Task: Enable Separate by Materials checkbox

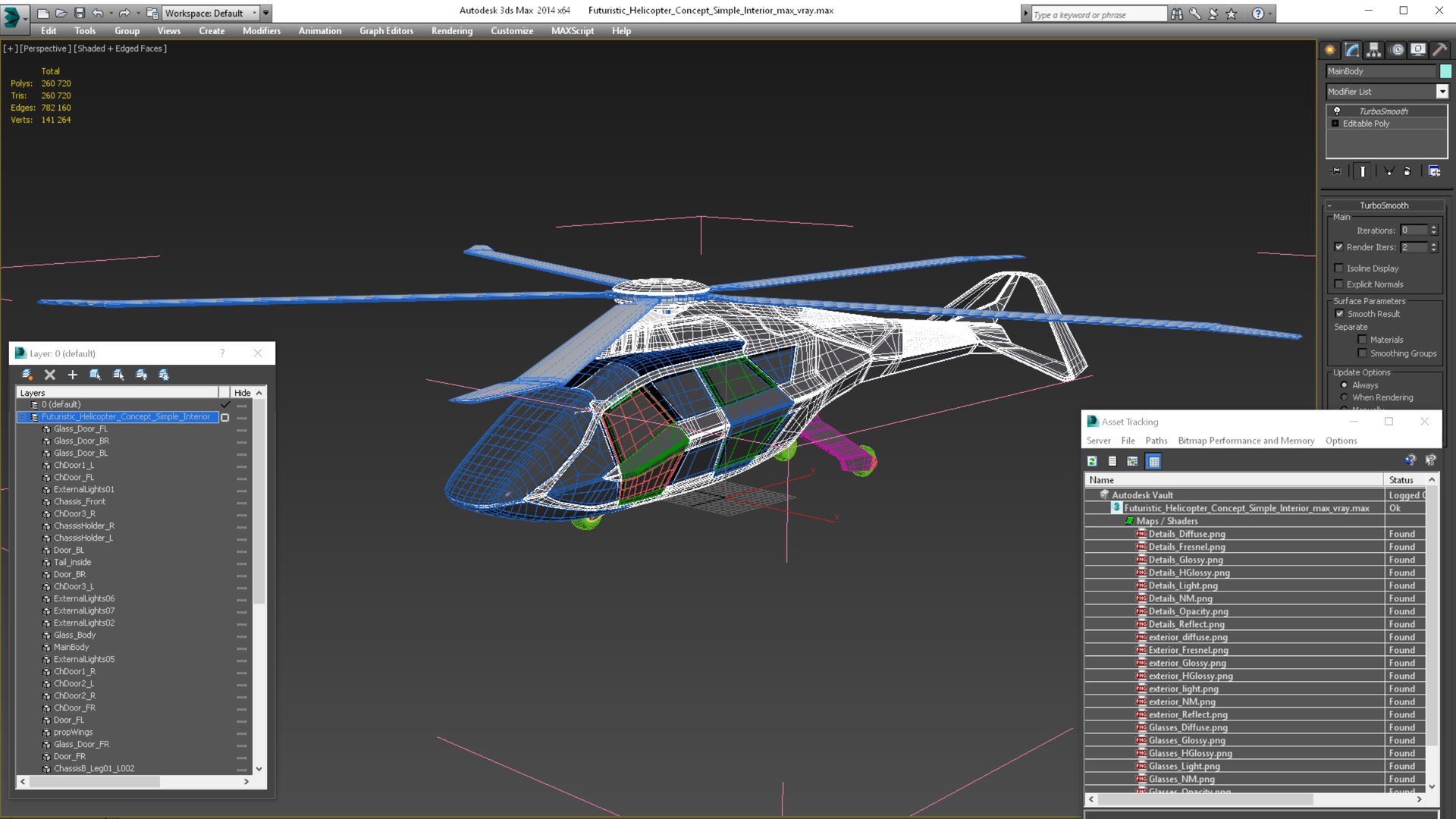Action: (x=1363, y=340)
